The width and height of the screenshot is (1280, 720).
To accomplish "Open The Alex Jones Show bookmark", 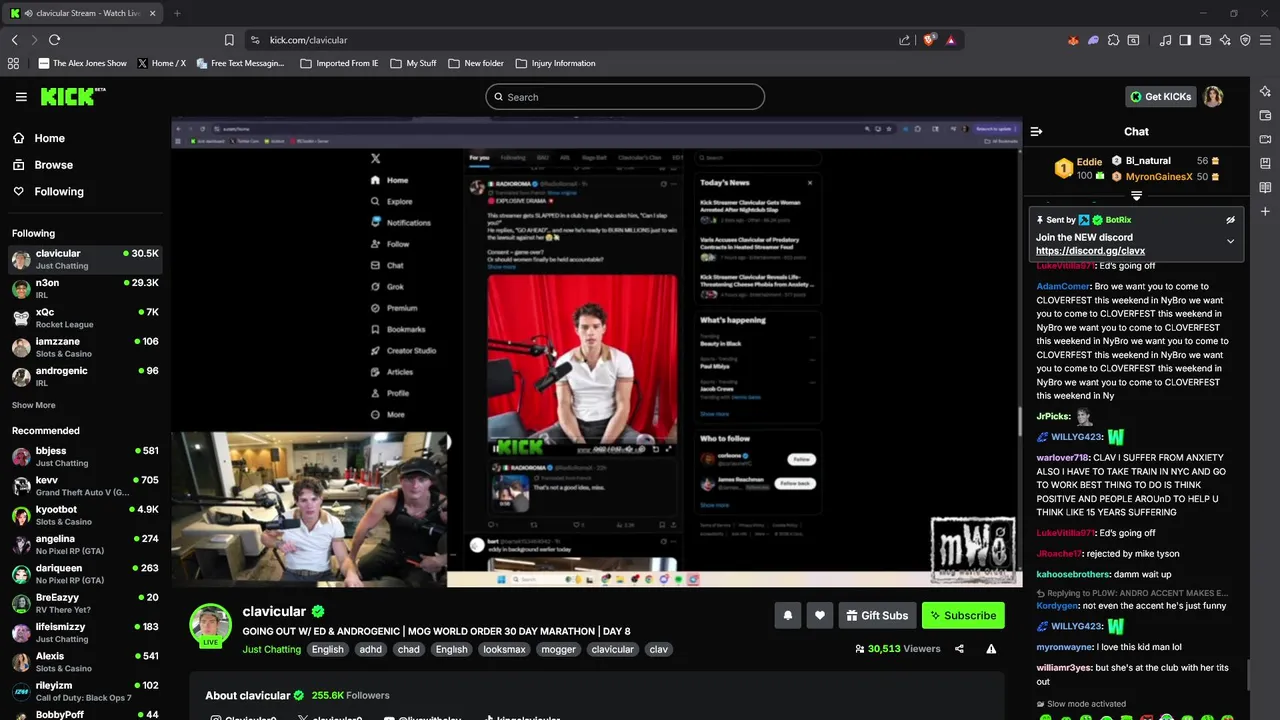I will 83,63.
